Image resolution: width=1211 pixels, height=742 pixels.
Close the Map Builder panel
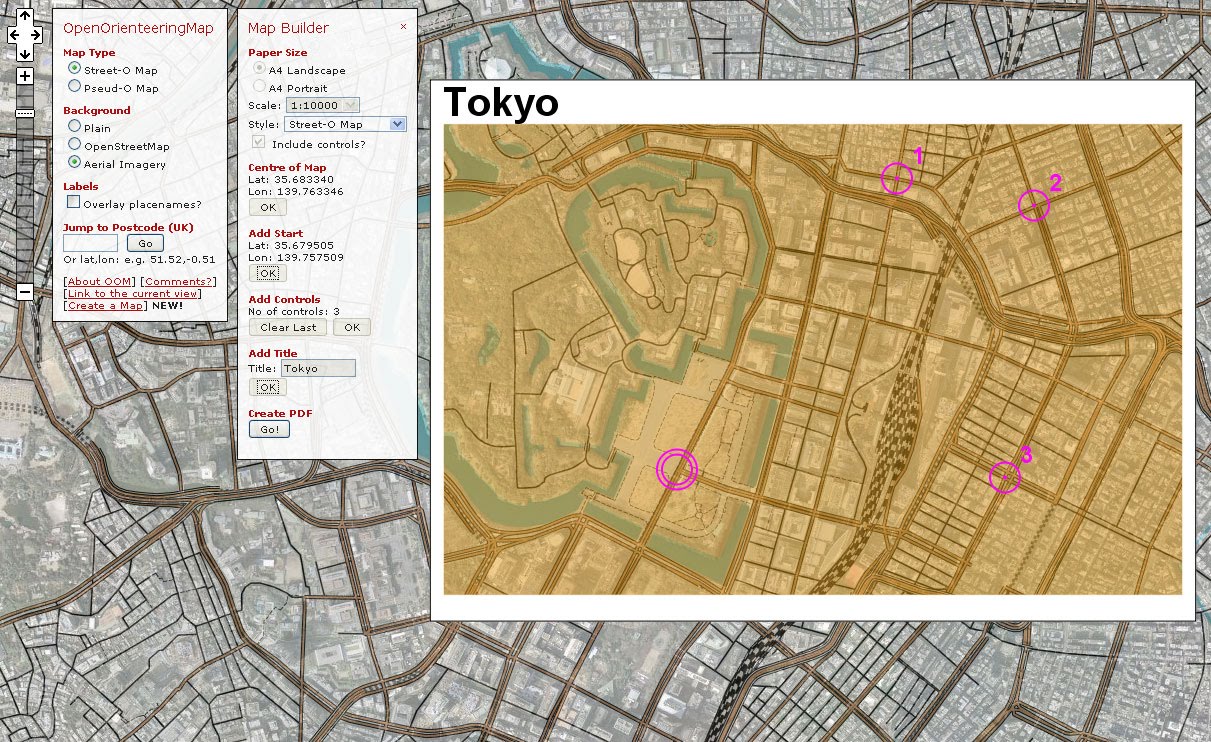click(403, 27)
